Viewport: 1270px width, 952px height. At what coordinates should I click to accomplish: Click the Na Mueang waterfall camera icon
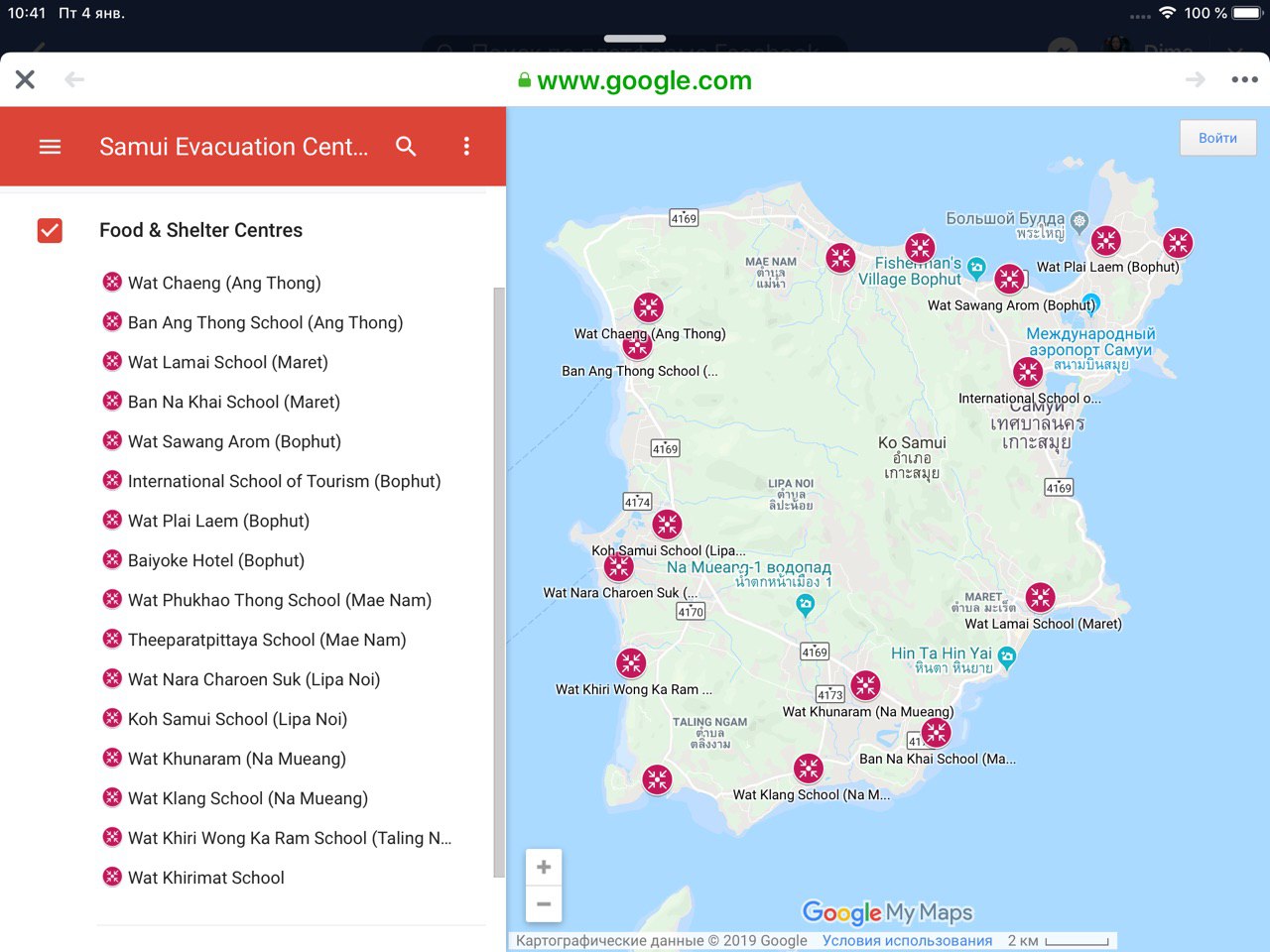[x=806, y=605]
